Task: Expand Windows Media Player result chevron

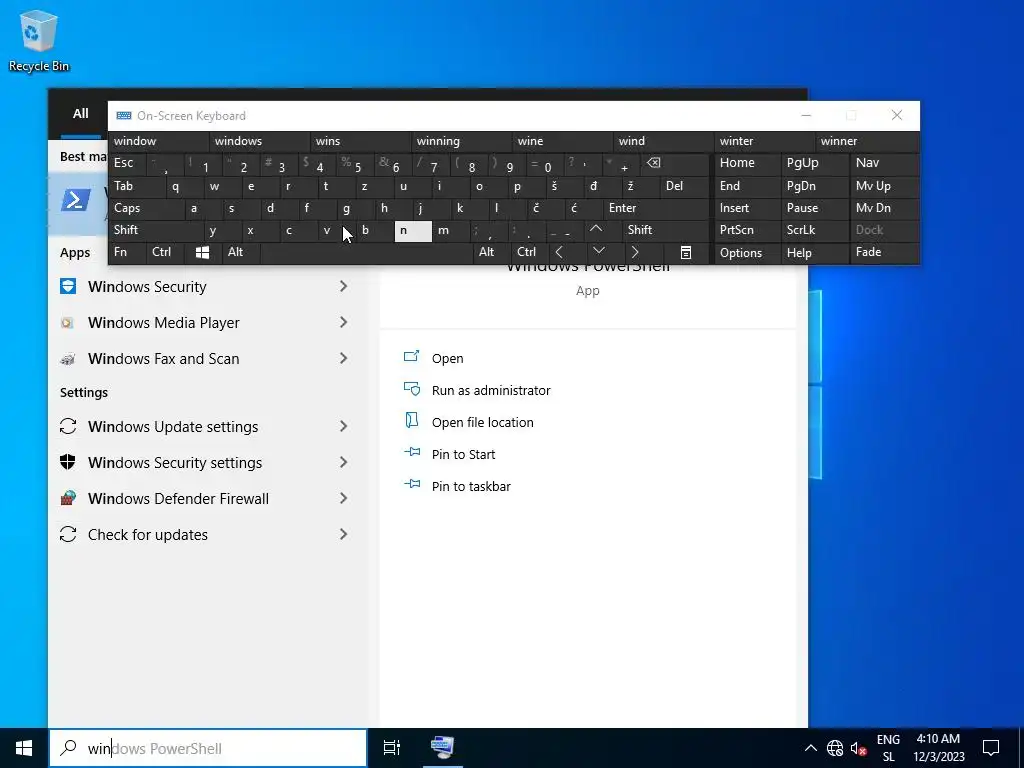Action: (344, 322)
